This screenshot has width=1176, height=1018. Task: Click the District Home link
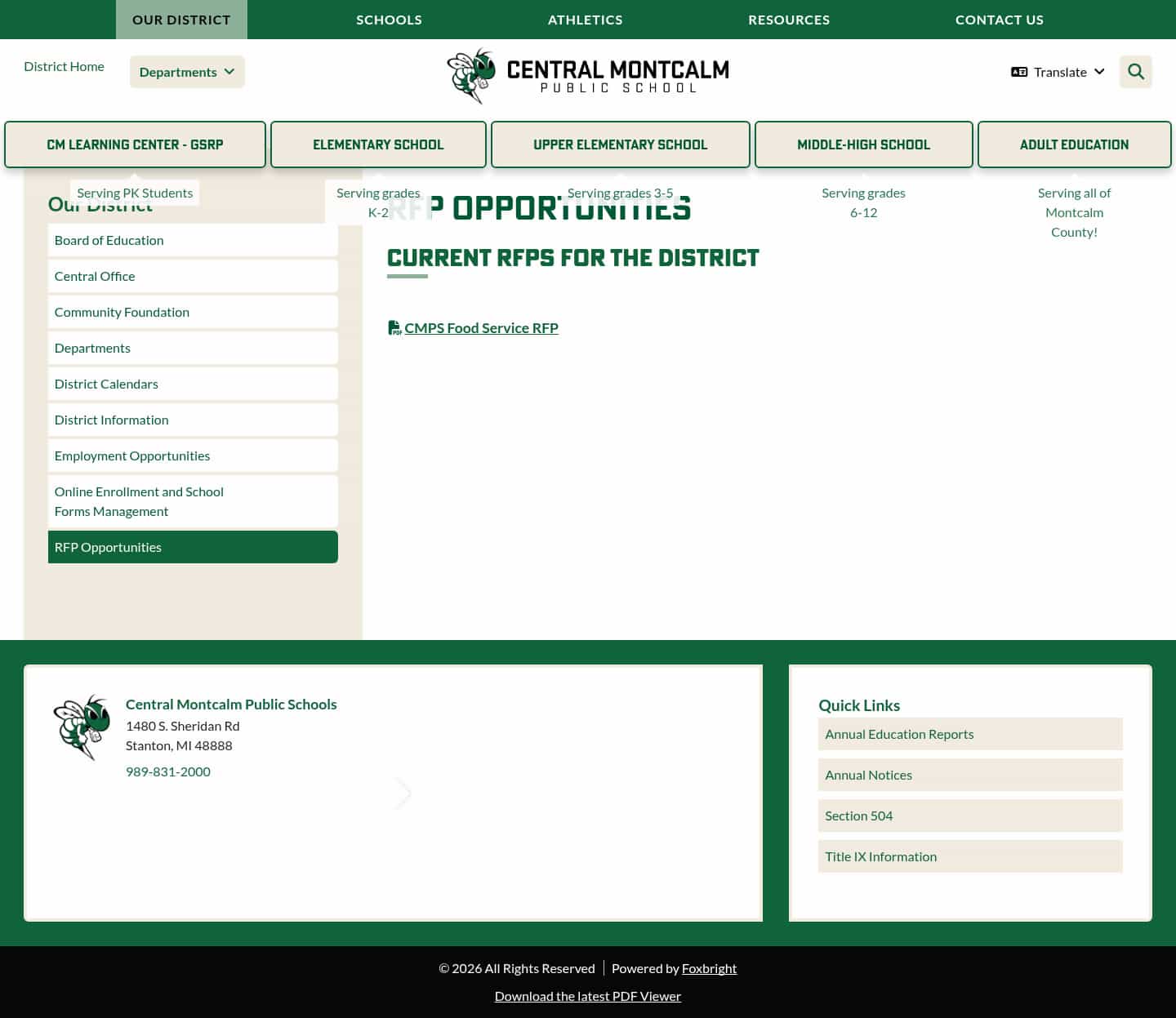64,66
